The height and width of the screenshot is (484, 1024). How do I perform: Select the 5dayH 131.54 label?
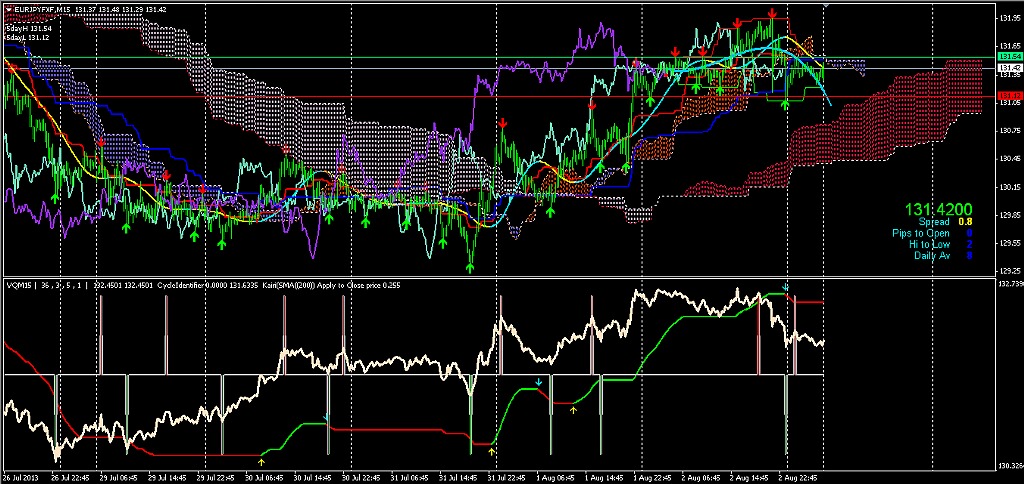[28, 29]
